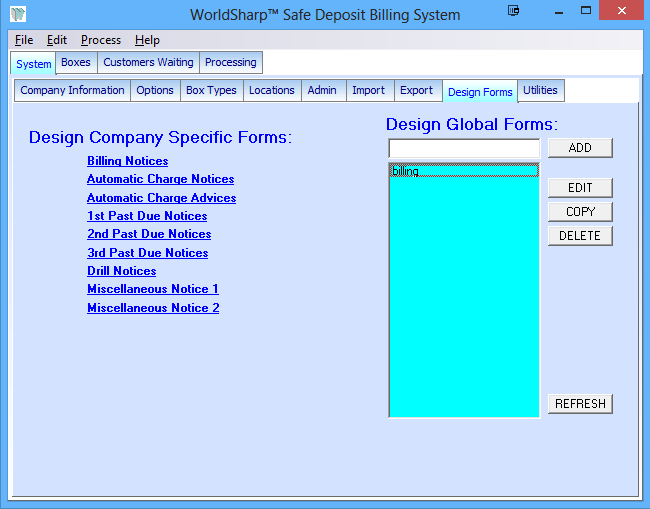Switch to the Customers Waiting tab

(x=148, y=62)
